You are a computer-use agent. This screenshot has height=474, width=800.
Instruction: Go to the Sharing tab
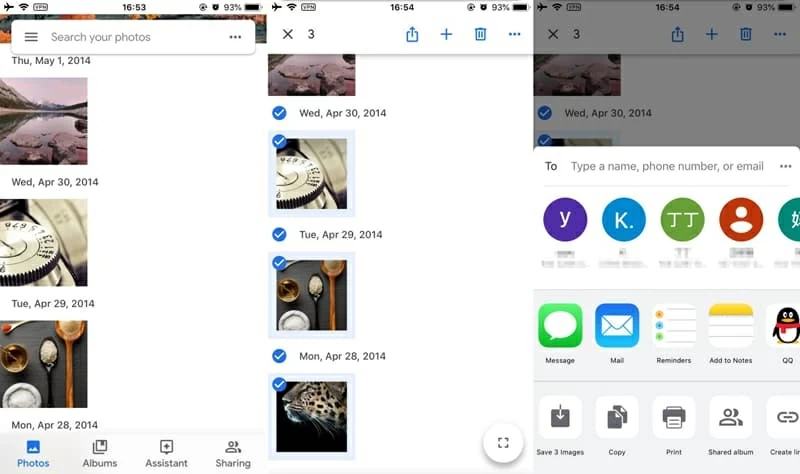click(x=233, y=453)
